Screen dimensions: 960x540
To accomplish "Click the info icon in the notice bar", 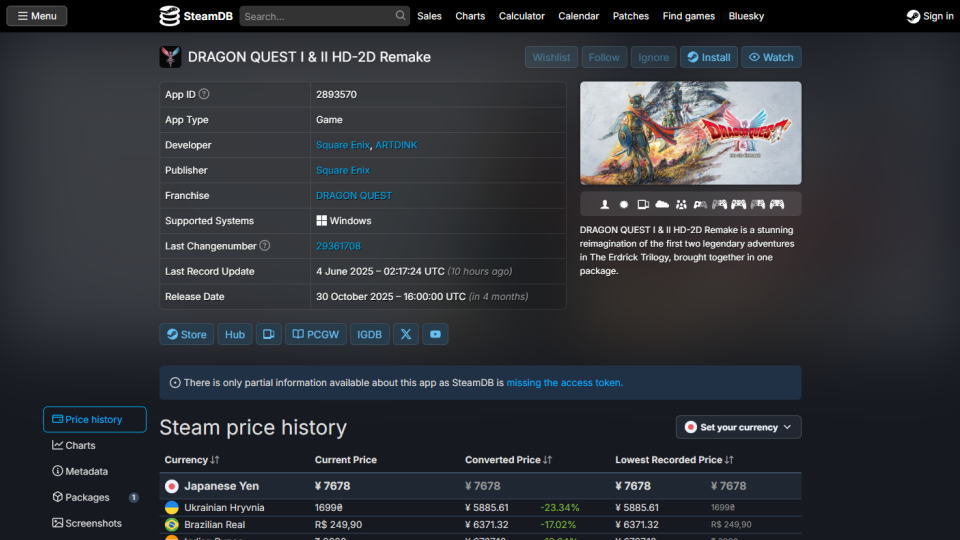I will tap(174, 383).
